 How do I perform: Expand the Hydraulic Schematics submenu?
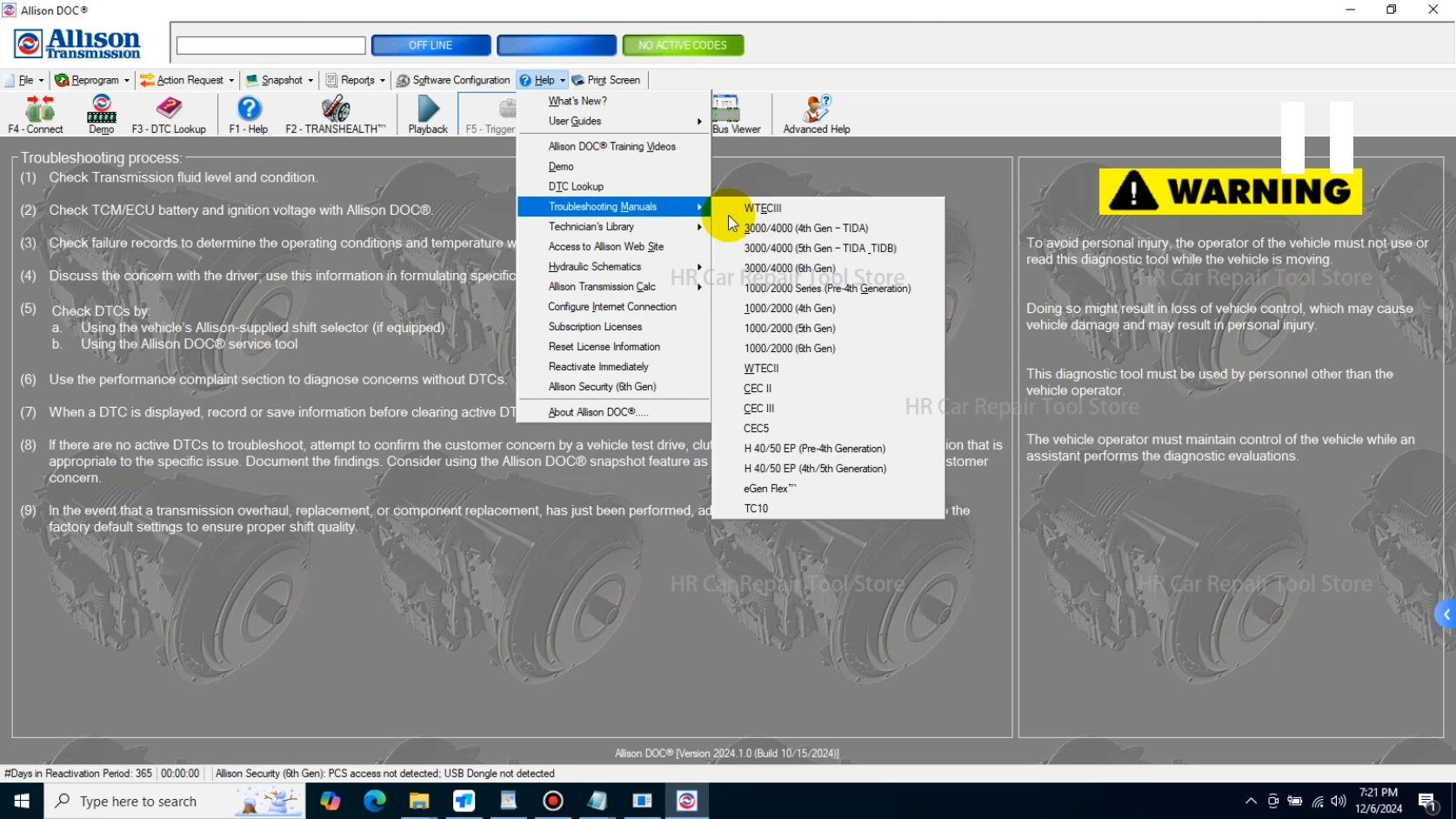coord(593,266)
